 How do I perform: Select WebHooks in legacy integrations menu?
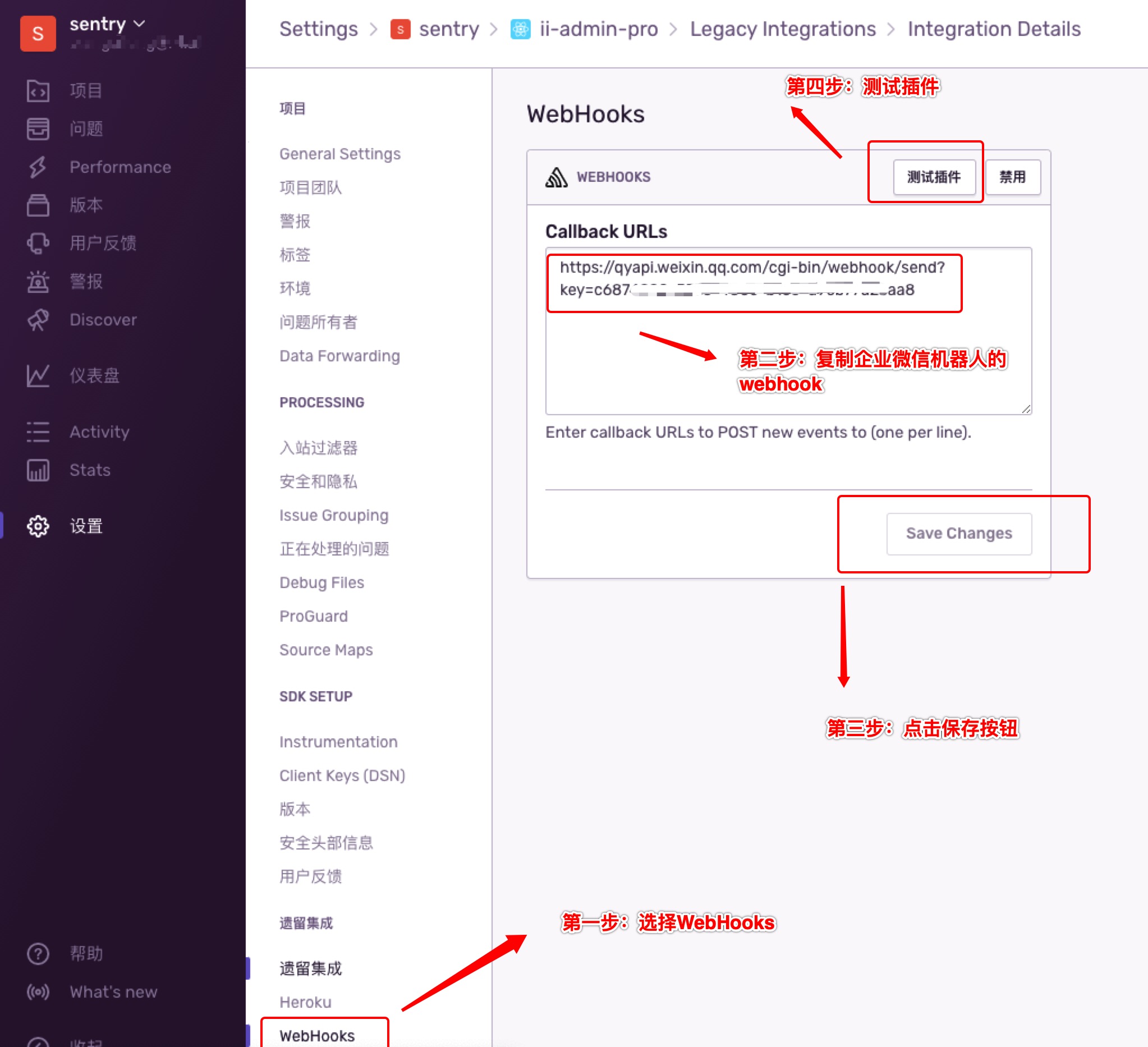317,1036
